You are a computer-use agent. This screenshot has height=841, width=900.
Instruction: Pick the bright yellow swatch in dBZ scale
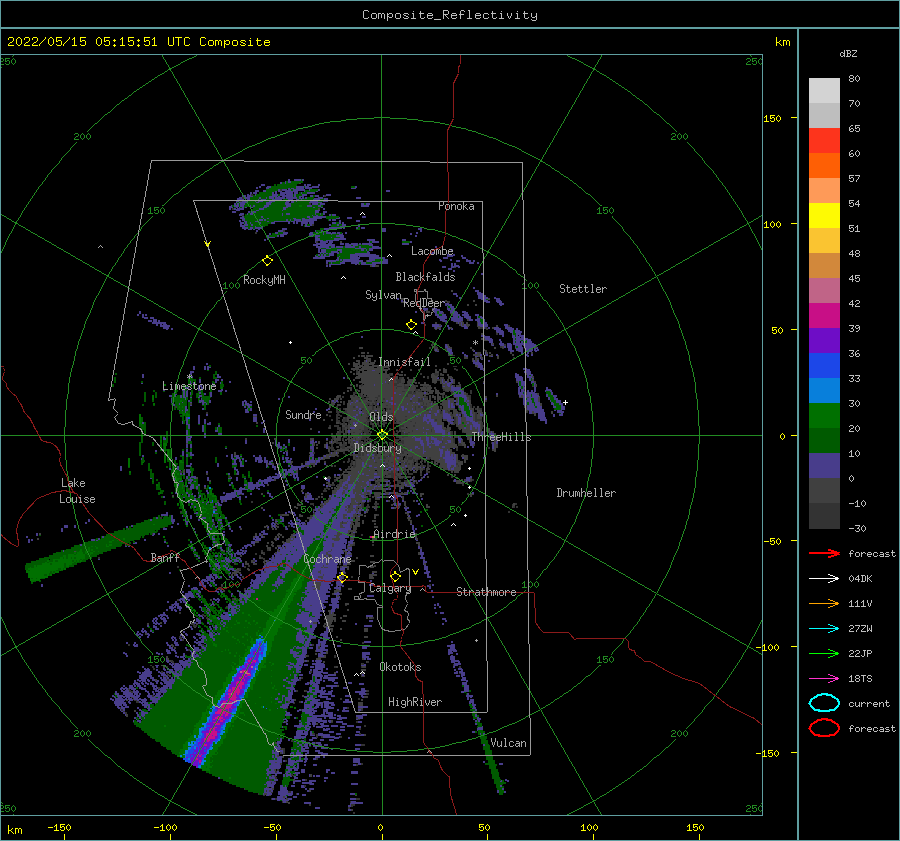[824, 215]
